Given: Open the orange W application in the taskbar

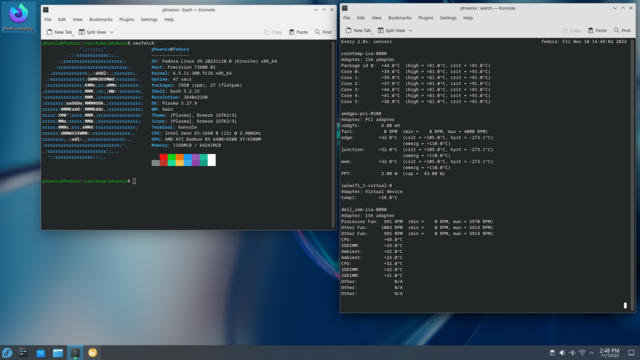Looking at the screenshot, I should pyautogui.click(x=93, y=353).
